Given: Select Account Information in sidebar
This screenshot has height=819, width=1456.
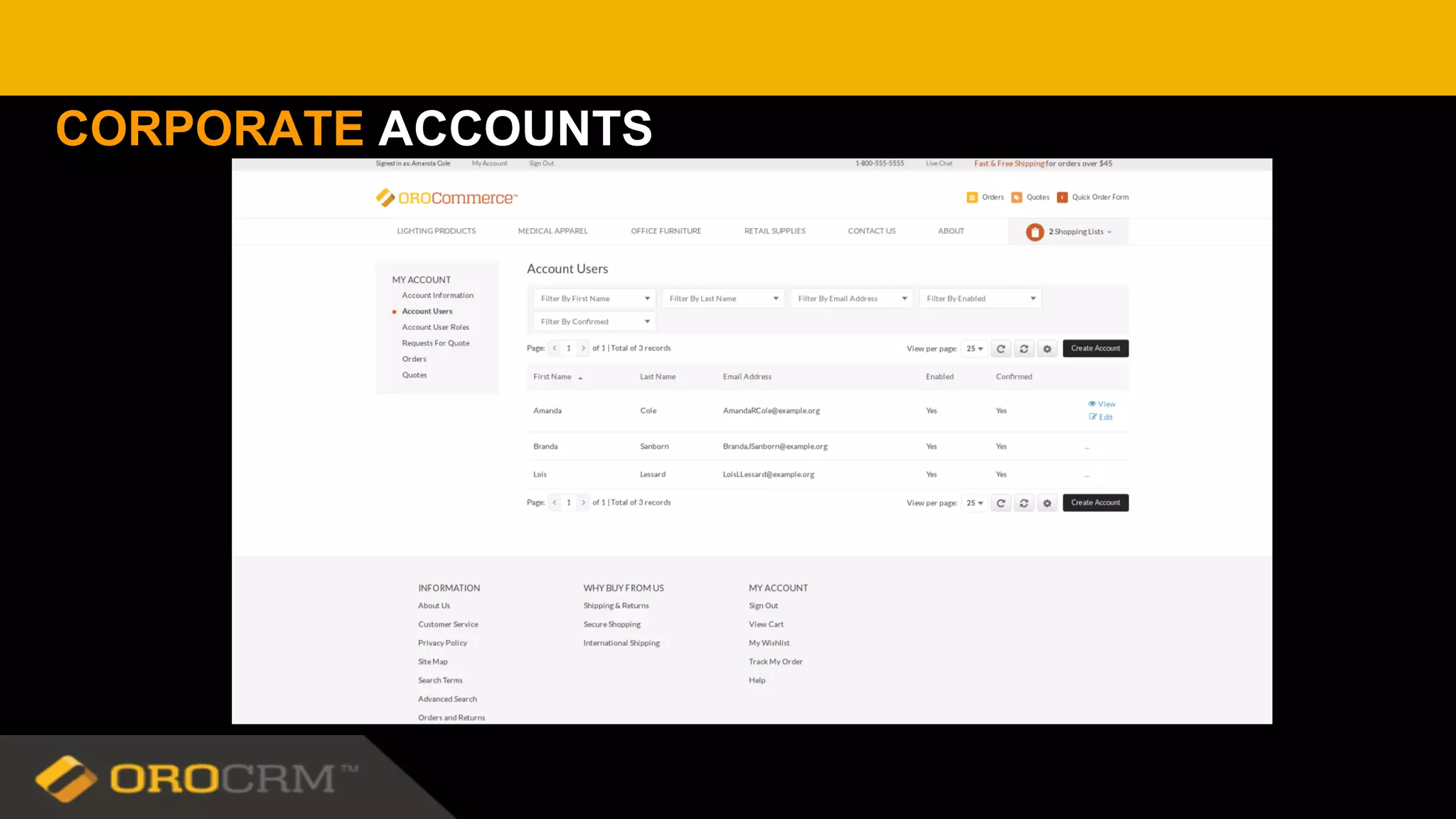Looking at the screenshot, I should [438, 296].
